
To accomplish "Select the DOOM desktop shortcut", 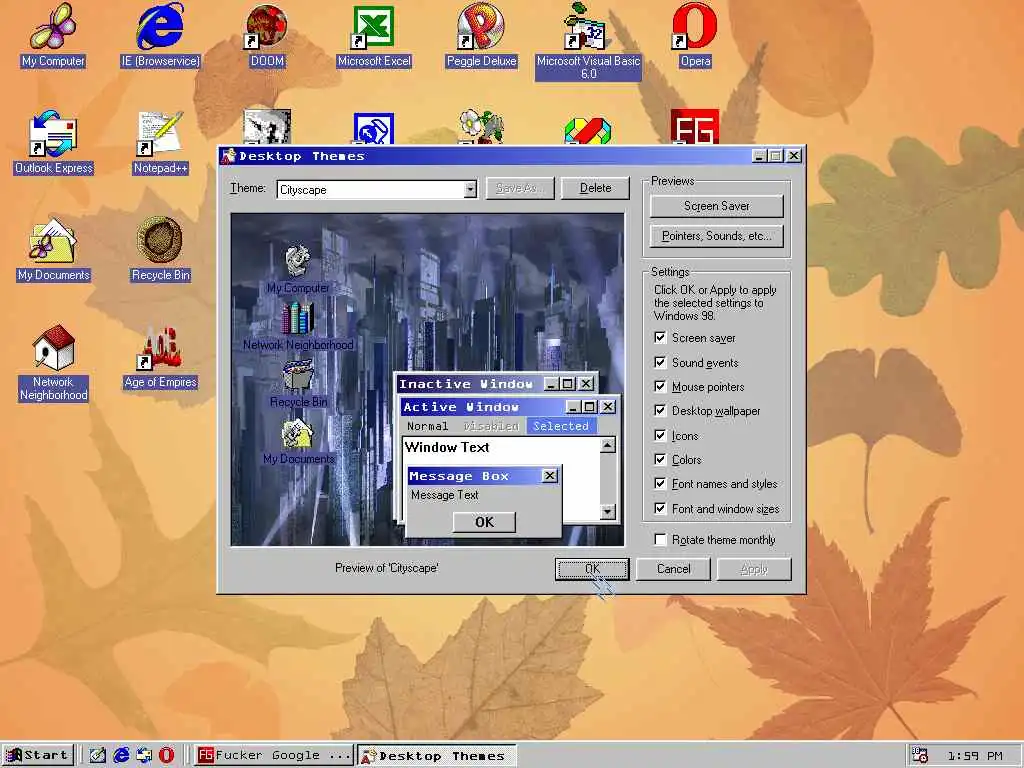I will point(267,36).
